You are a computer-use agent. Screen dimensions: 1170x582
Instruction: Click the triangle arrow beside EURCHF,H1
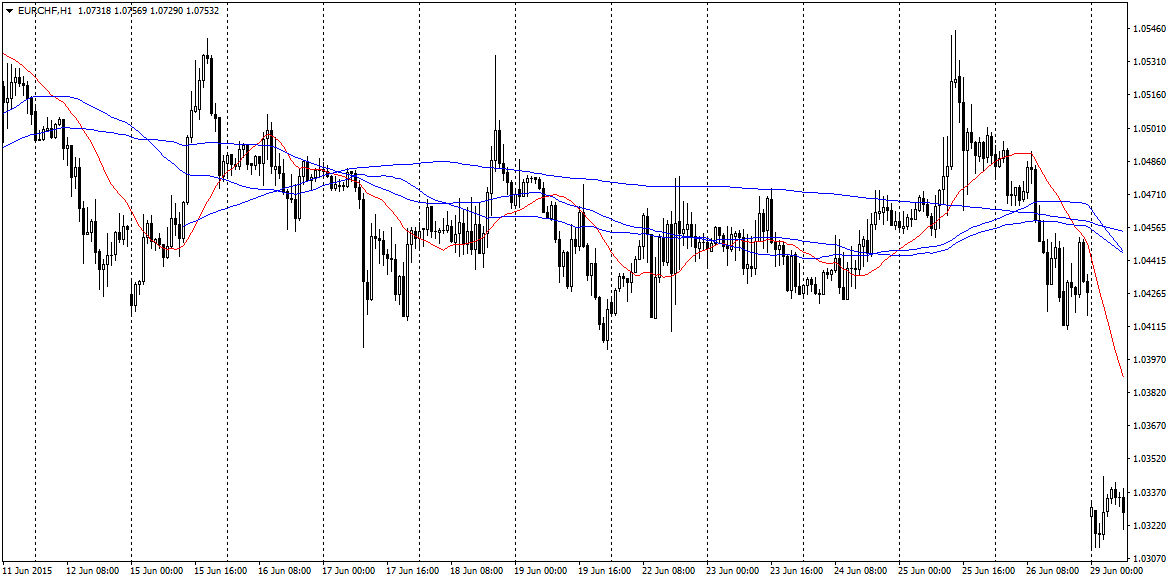[x=8, y=10]
